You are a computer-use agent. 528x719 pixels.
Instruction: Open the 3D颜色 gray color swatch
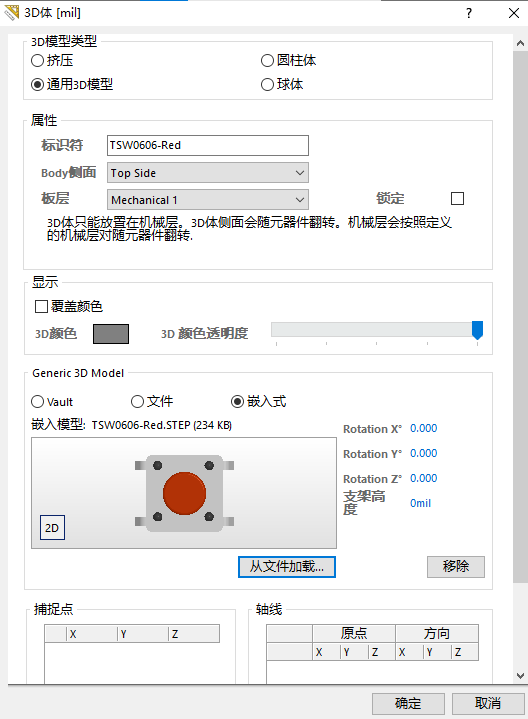tap(111, 334)
